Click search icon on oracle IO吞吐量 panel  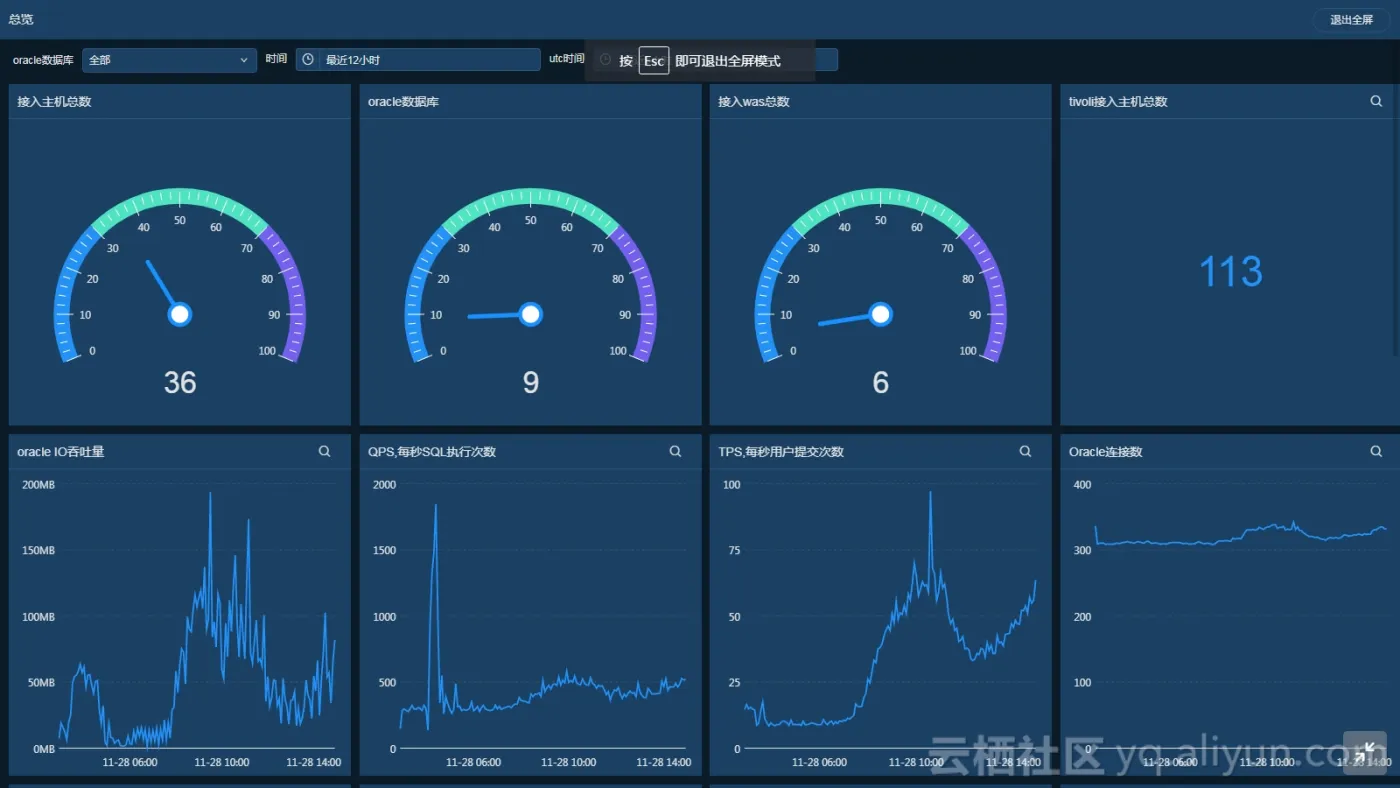[x=325, y=451]
